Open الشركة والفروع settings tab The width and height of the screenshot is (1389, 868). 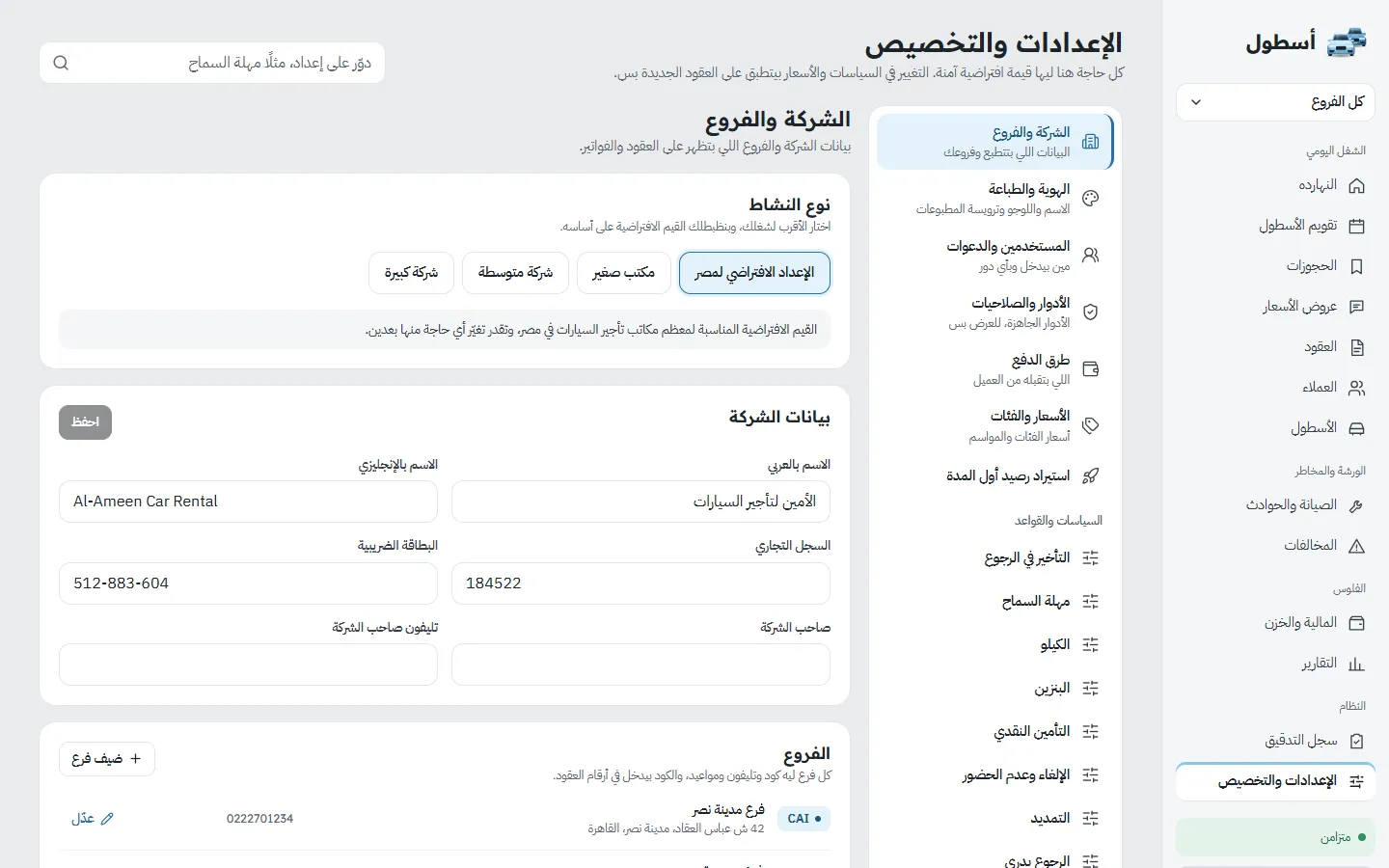[994, 142]
